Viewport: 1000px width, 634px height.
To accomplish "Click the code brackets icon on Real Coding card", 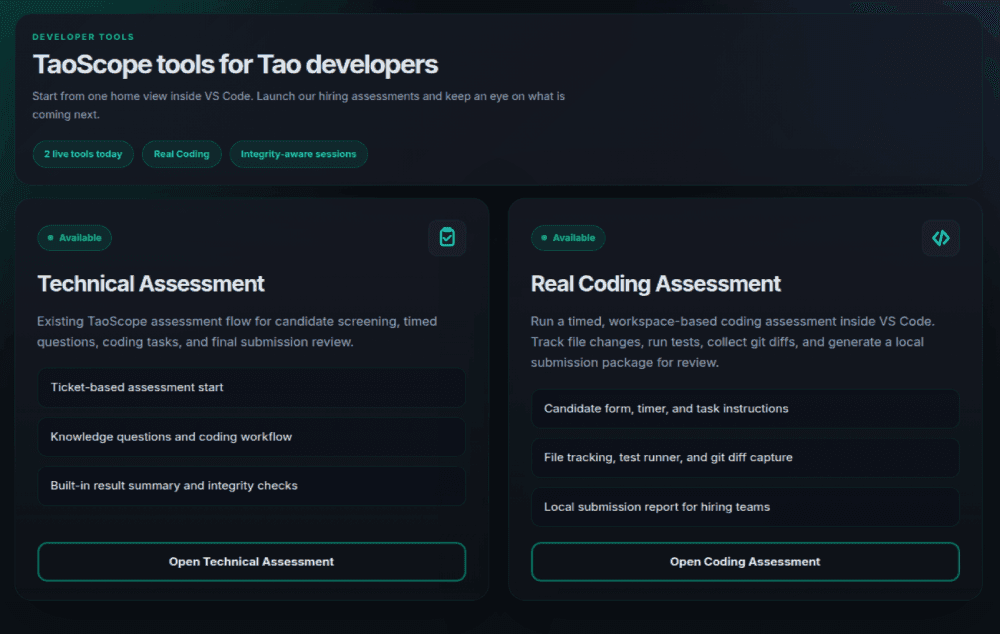I will (x=940, y=238).
